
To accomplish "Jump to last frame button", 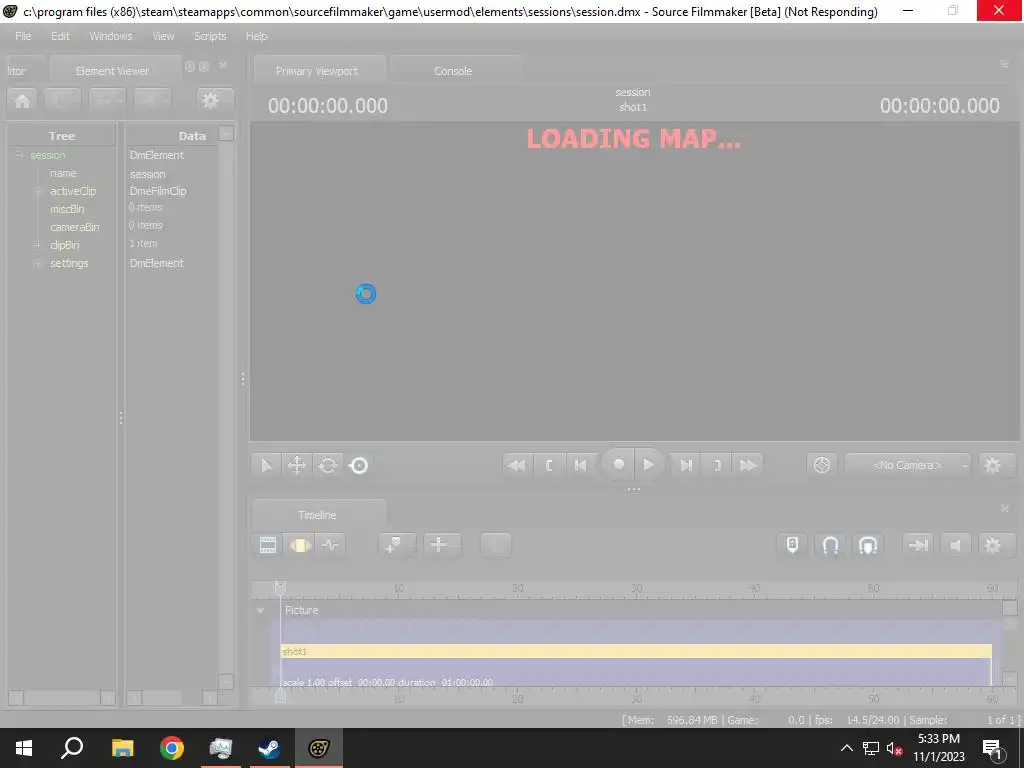I will coord(748,465).
